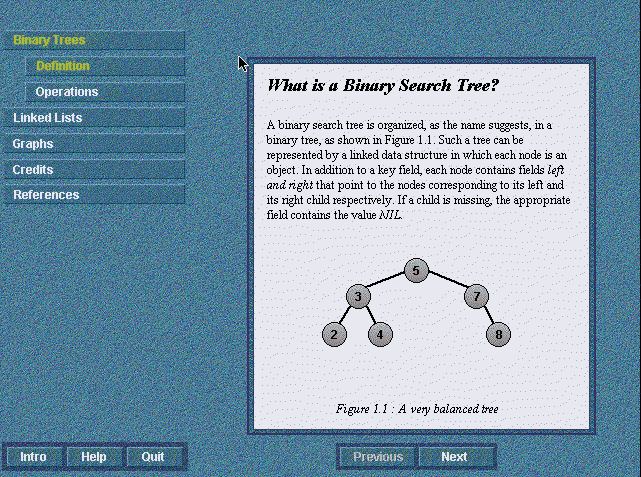Image resolution: width=641 pixels, height=477 pixels.
Task: Show the Credits page
Action: [x=94, y=170]
